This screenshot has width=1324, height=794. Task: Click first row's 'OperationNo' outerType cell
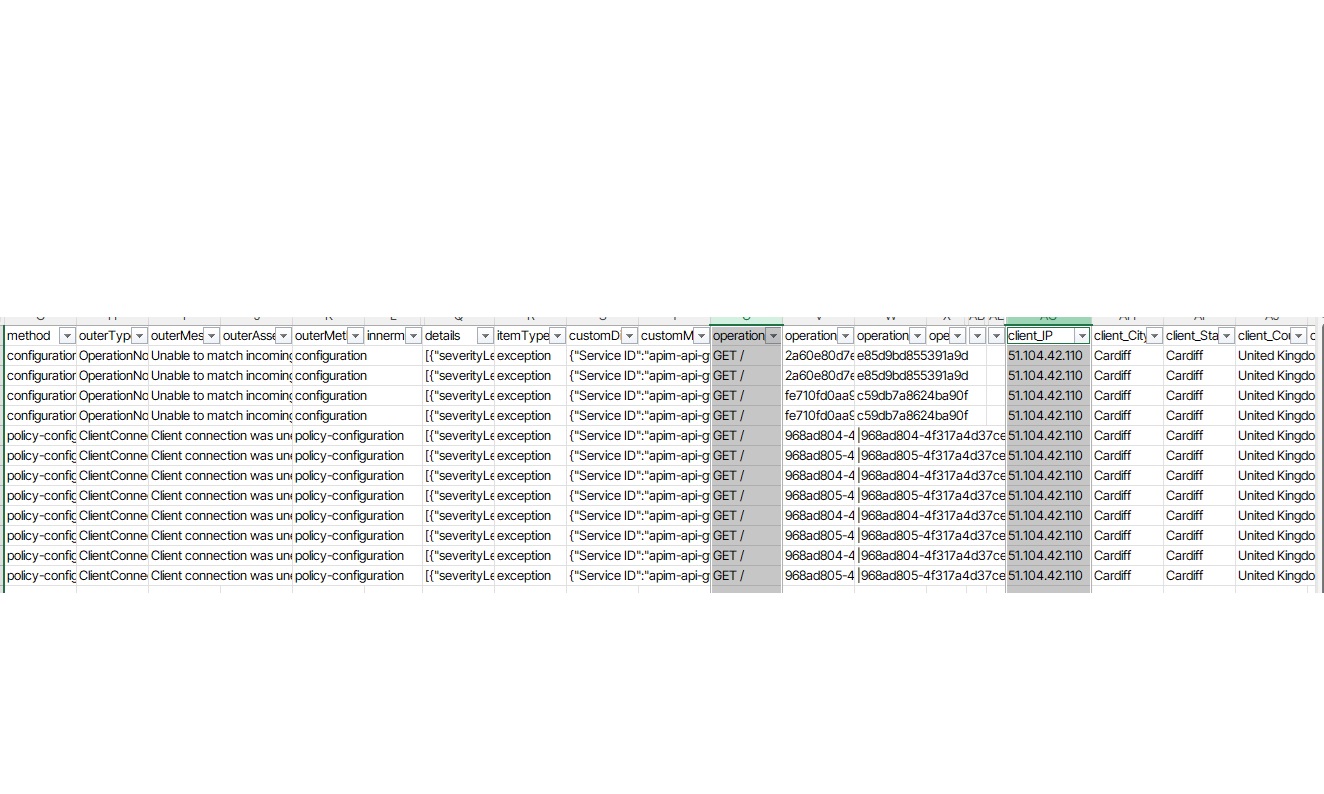coord(112,356)
